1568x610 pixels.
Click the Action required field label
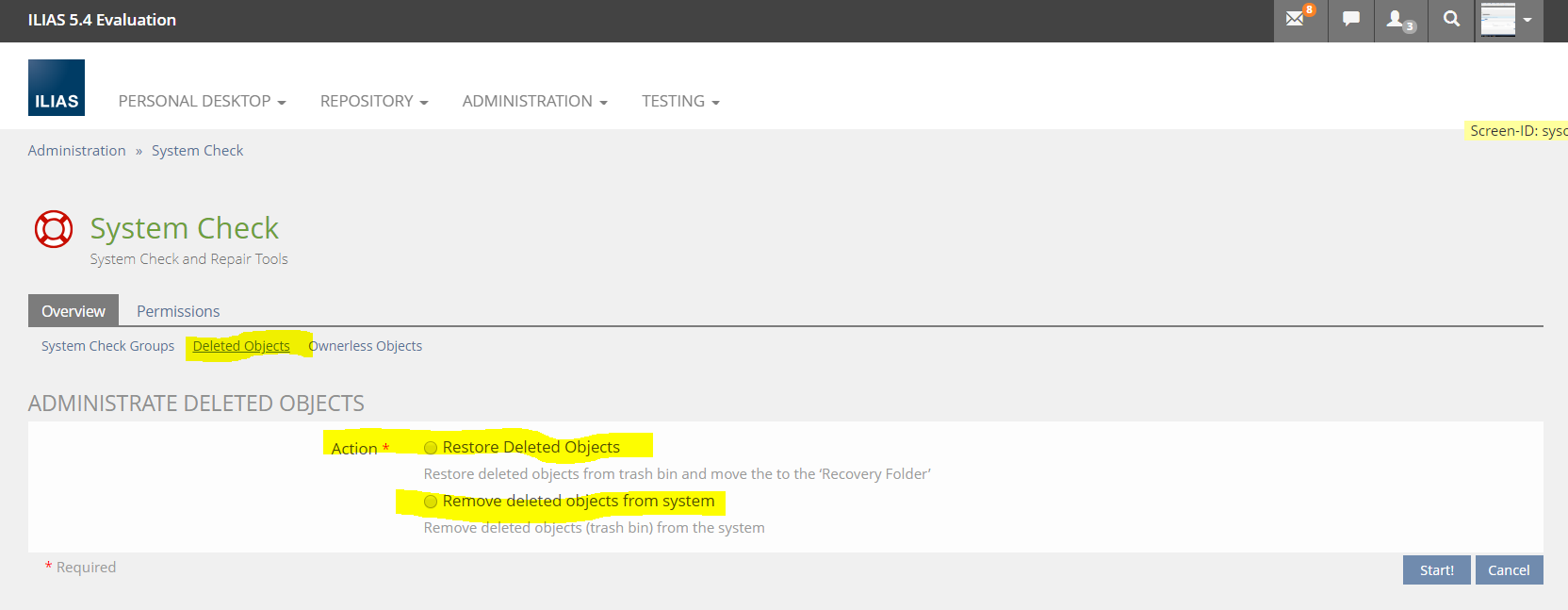click(360, 449)
